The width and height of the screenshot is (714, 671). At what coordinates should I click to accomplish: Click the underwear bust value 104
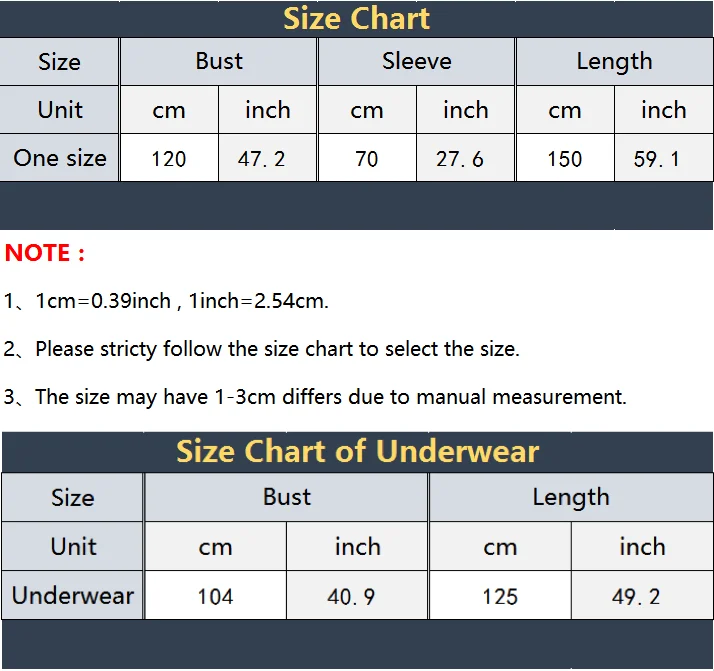point(215,597)
